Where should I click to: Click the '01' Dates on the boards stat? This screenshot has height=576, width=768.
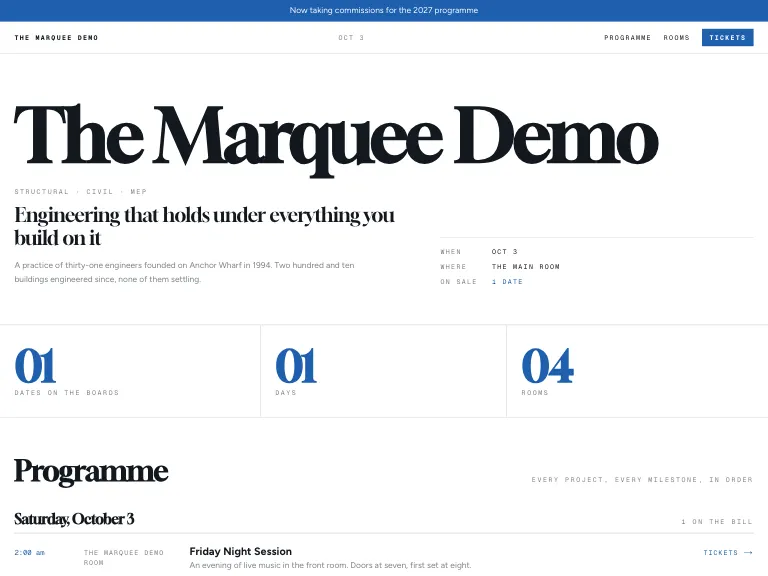coord(35,365)
